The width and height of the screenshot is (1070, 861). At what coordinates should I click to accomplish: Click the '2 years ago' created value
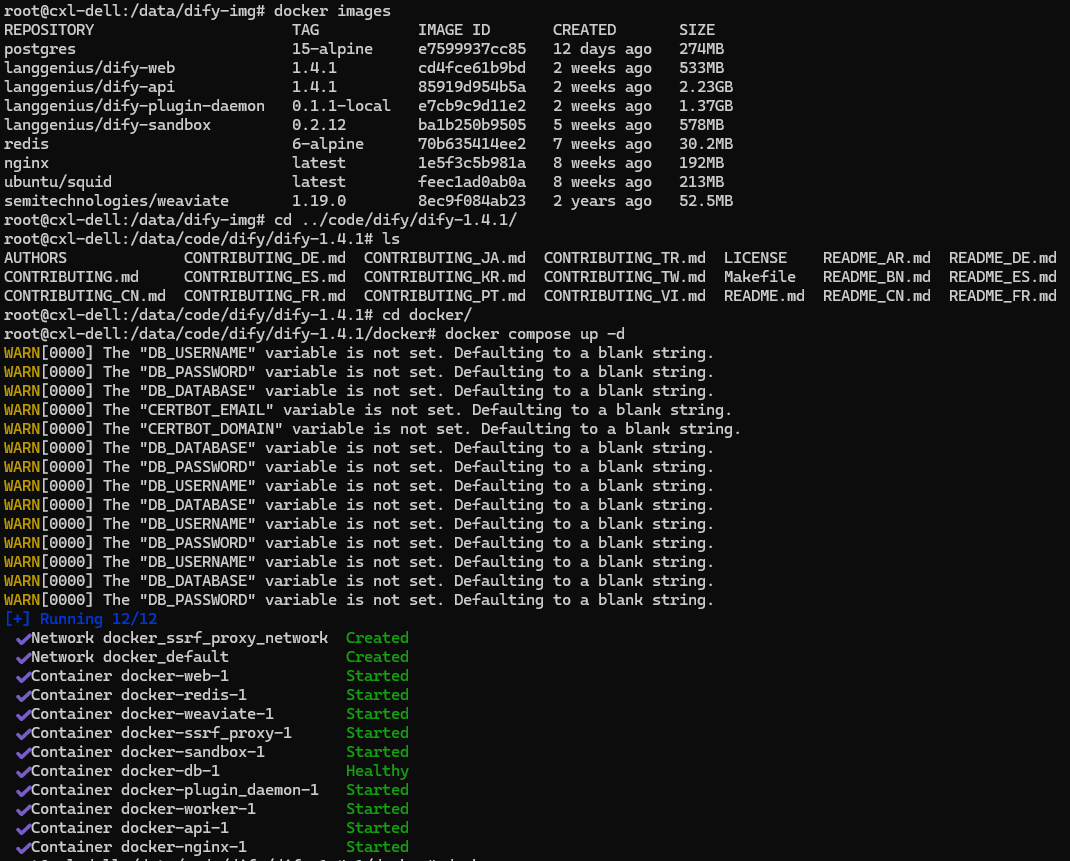tap(603, 201)
